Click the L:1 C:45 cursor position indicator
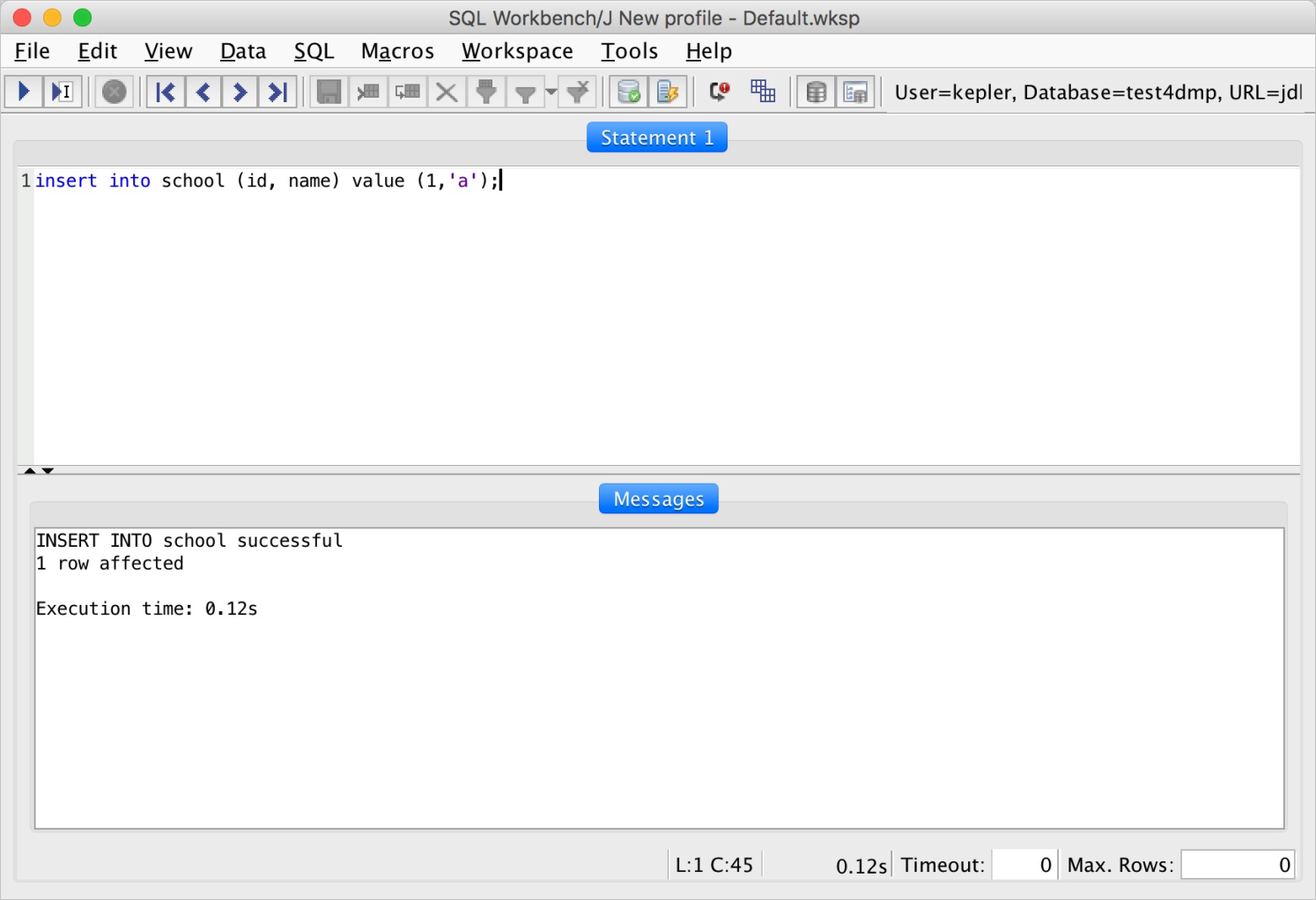This screenshot has height=900, width=1316. click(714, 865)
